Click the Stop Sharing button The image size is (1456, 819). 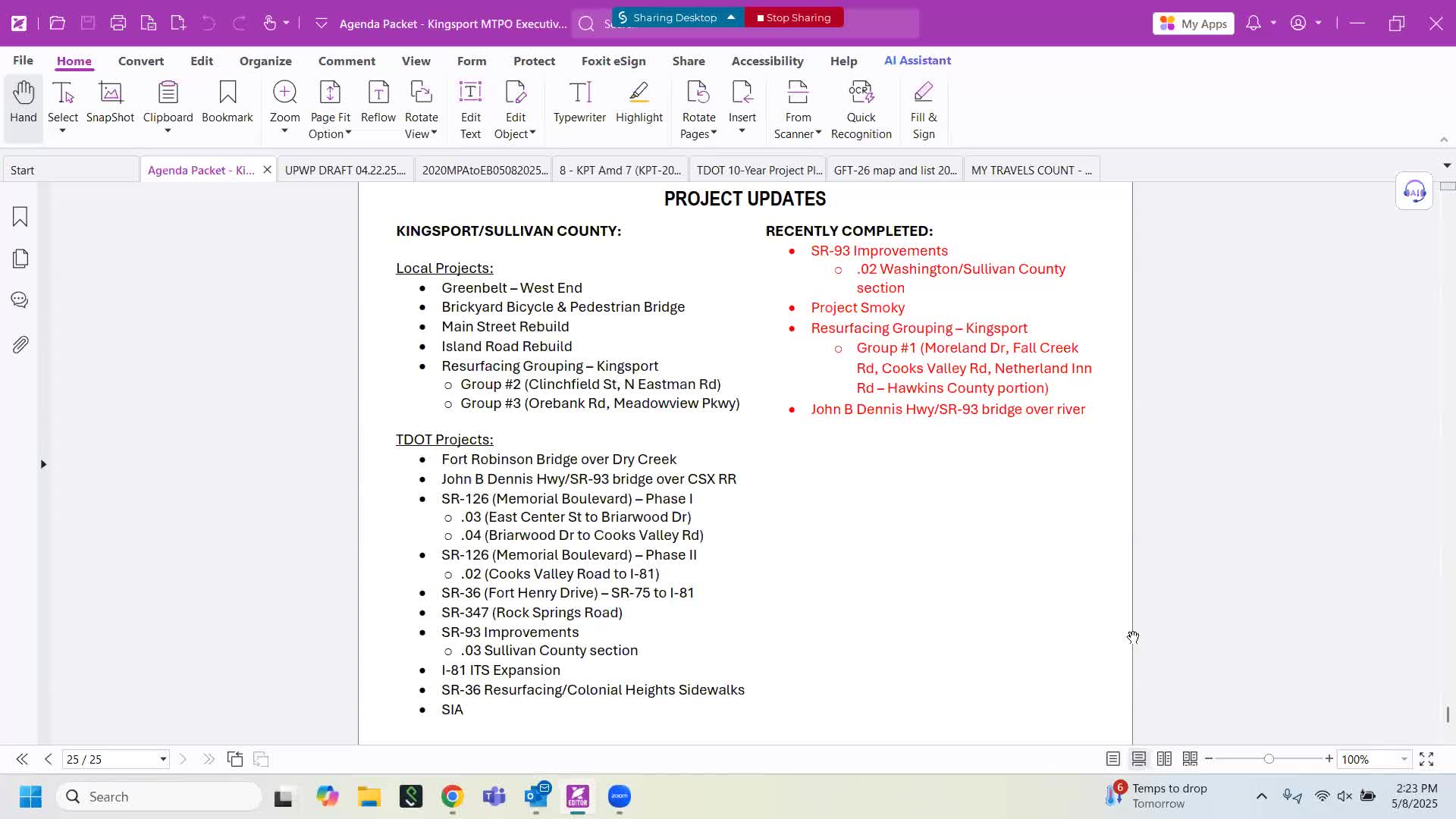(x=794, y=17)
